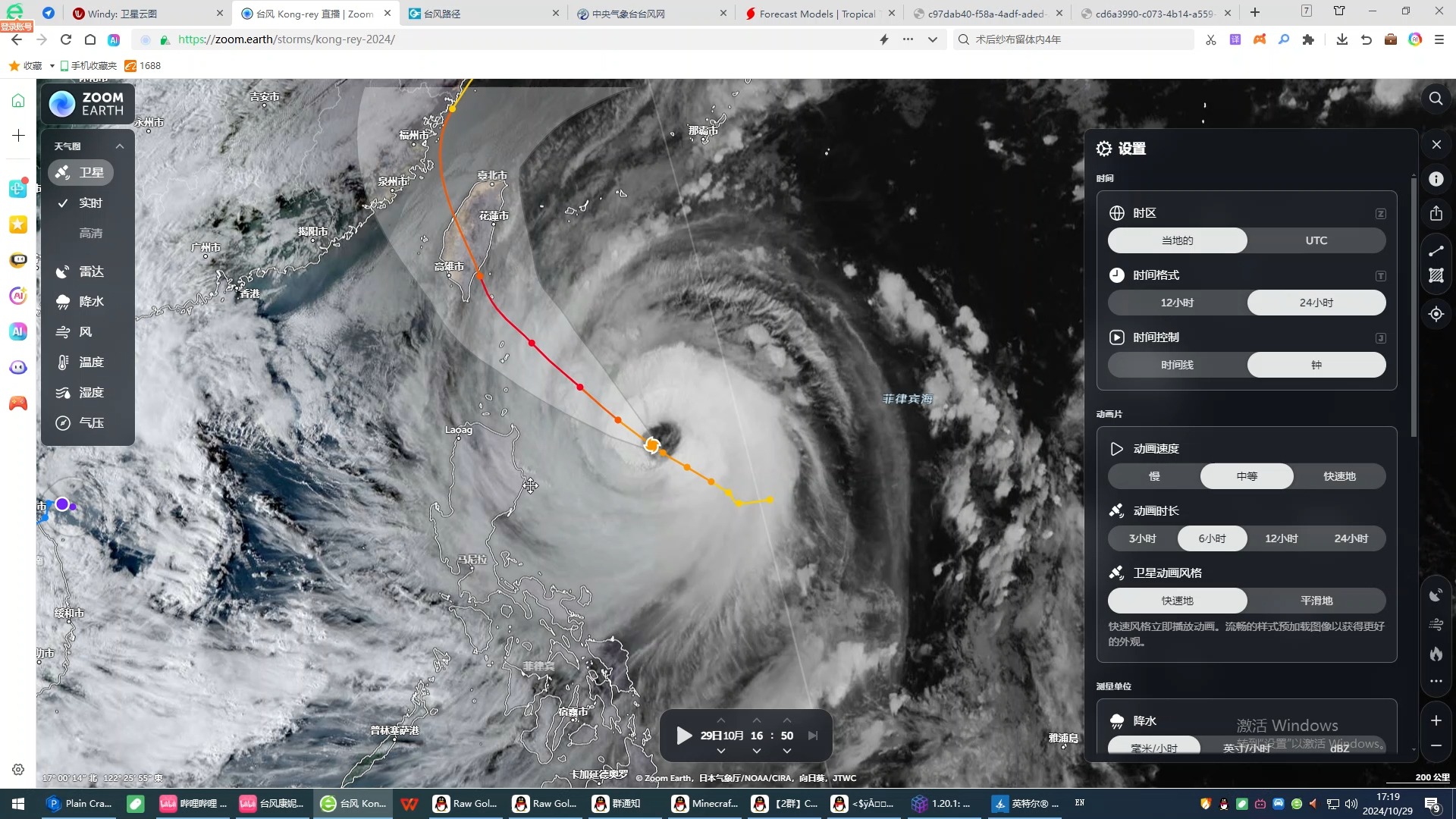Increase the date with up chevron
Viewport: 1456px width, 819px height.
720,720
